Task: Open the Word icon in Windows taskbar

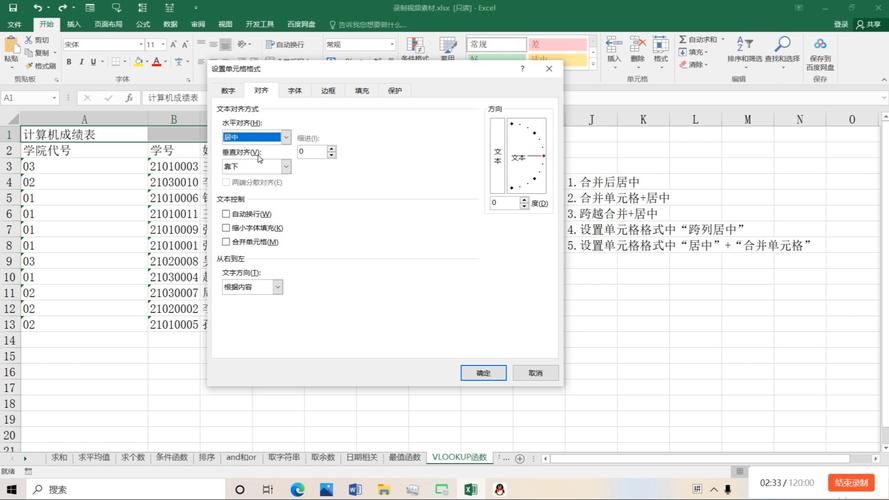Action: tap(355, 489)
